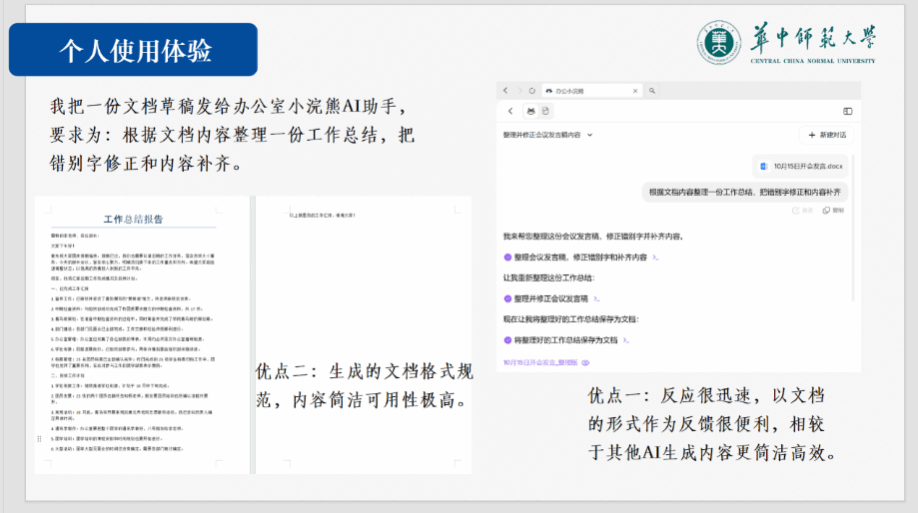Click the browser refresh icon

pos(533,91)
